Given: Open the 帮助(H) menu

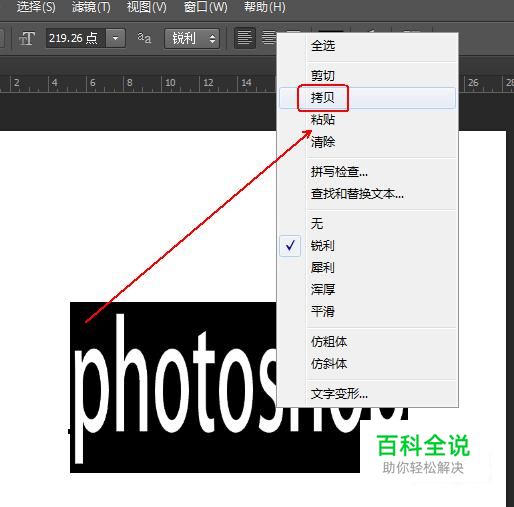Looking at the screenshot, I should pyautogui.click(x=265, y=7).
